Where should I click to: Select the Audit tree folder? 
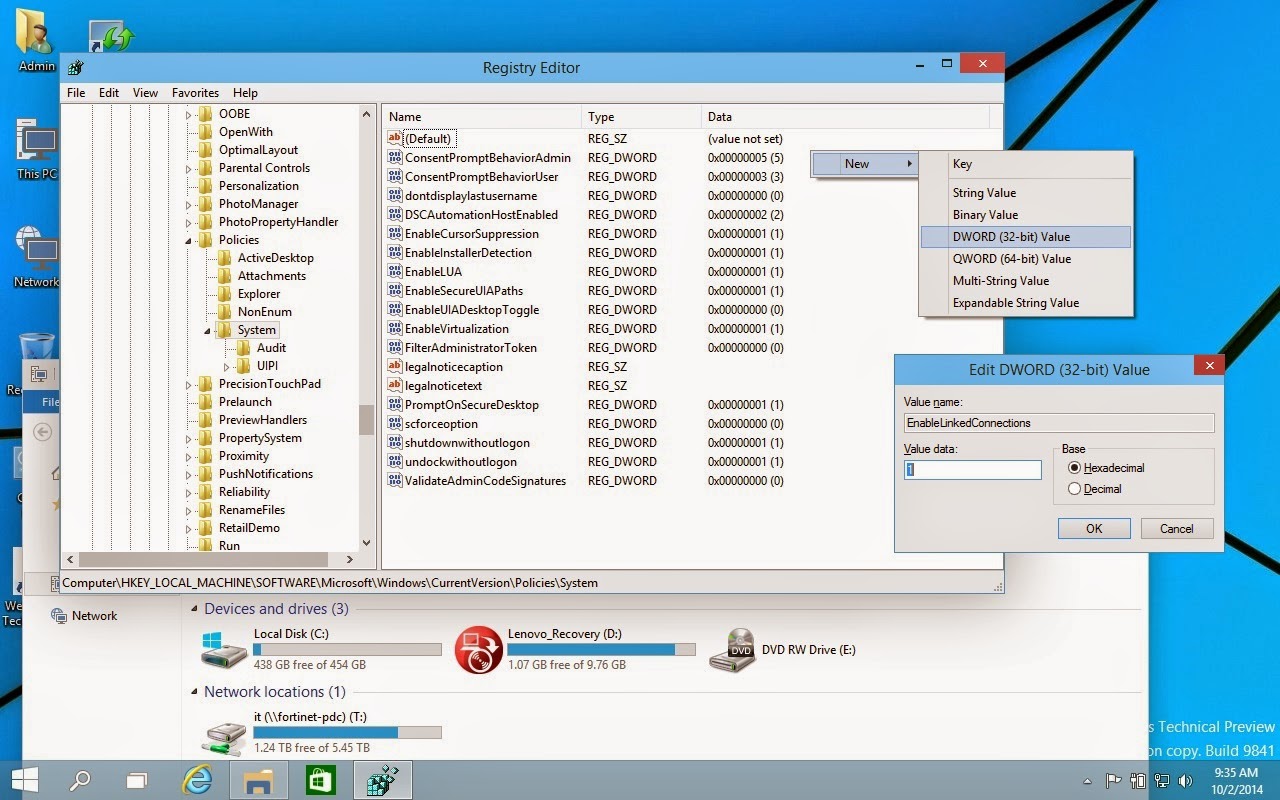[271, 348]
